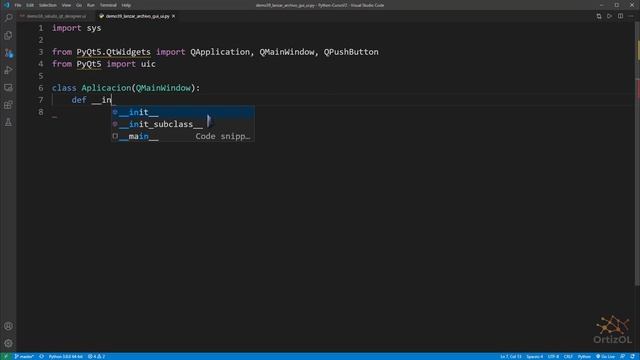Close the demo39_lanzar_archivo_gui_ui.py tab
This screenshot has height=360, width=640.
tap(173, 16)
